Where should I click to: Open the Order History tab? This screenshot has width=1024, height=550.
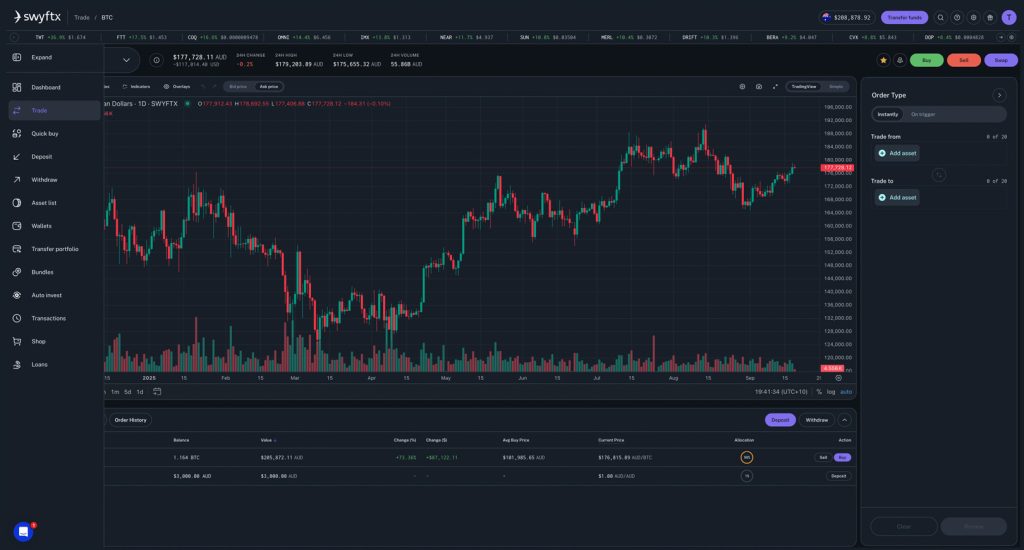coord(130,420)
